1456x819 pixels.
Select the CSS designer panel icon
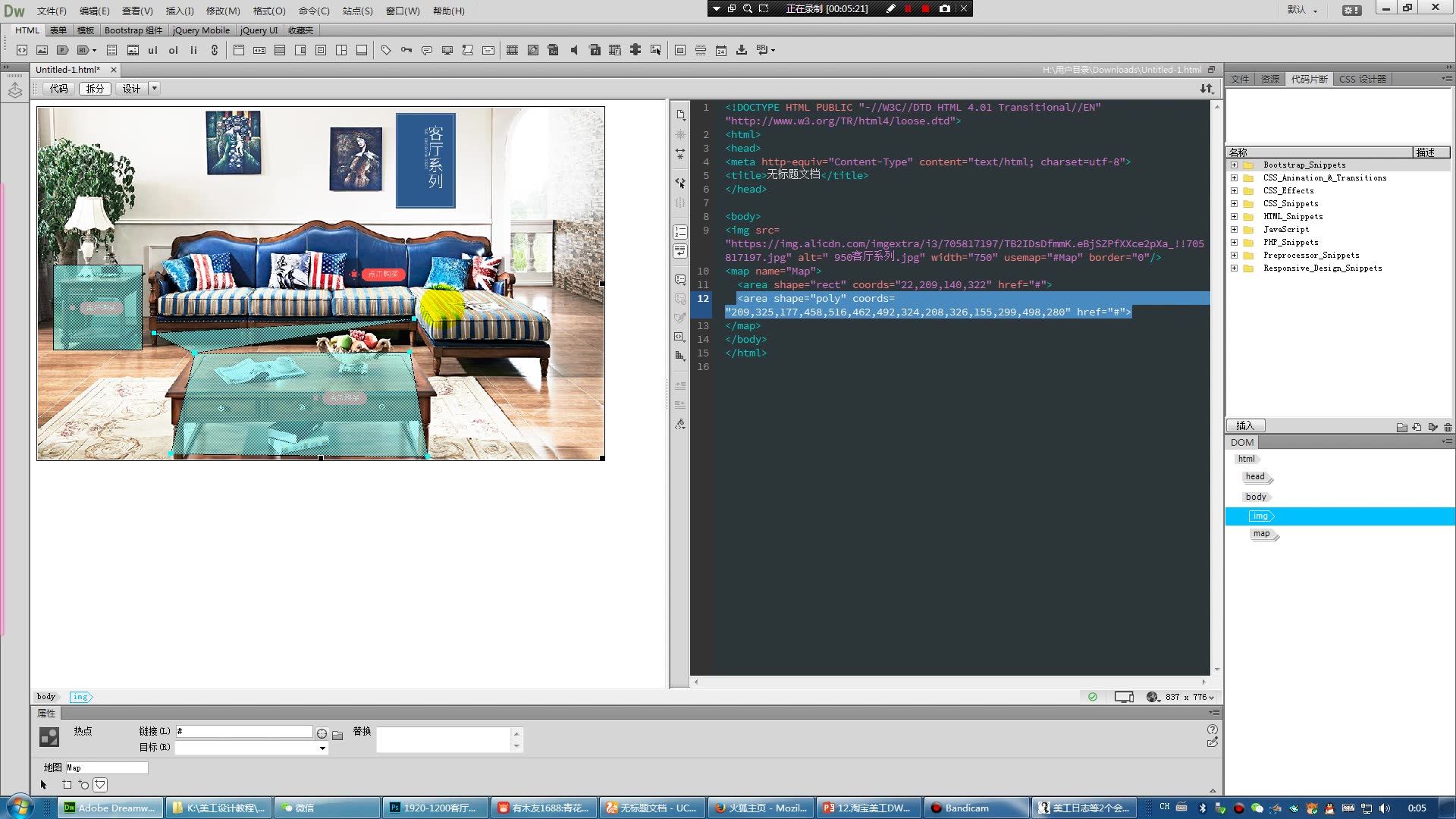[1363, 79]
